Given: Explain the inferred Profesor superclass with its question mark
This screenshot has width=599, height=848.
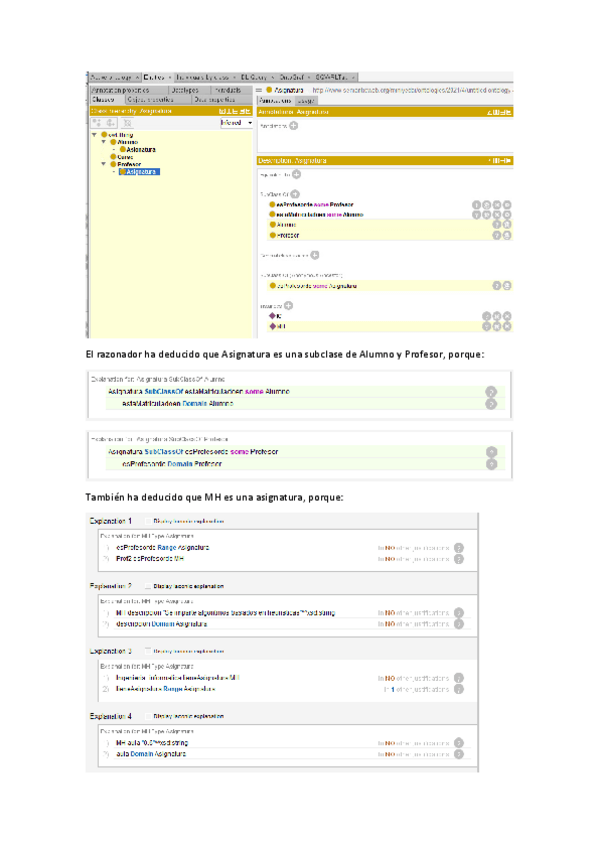Looking at the screenshot, I should [497, 235].
